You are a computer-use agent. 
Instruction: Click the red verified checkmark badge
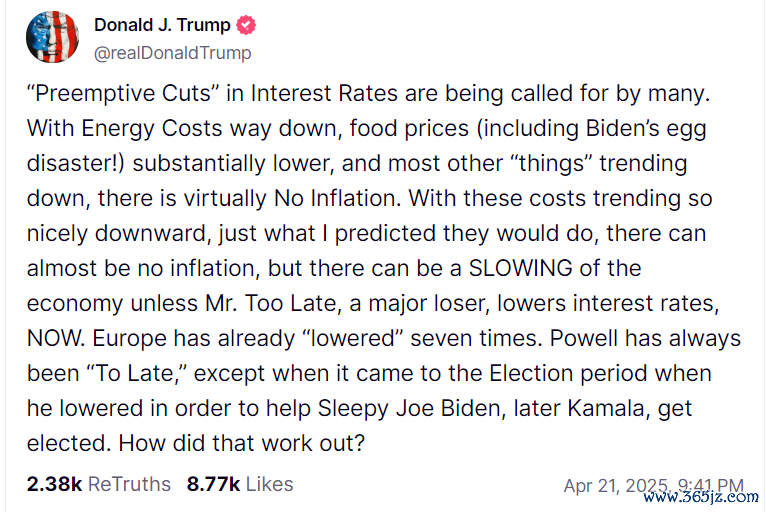tap(246, 25)
